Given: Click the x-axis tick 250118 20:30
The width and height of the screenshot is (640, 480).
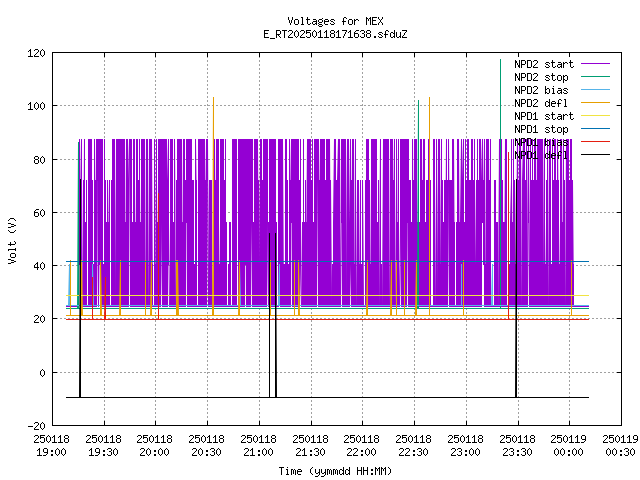Looking at the screenshot, I should (207, 446).
